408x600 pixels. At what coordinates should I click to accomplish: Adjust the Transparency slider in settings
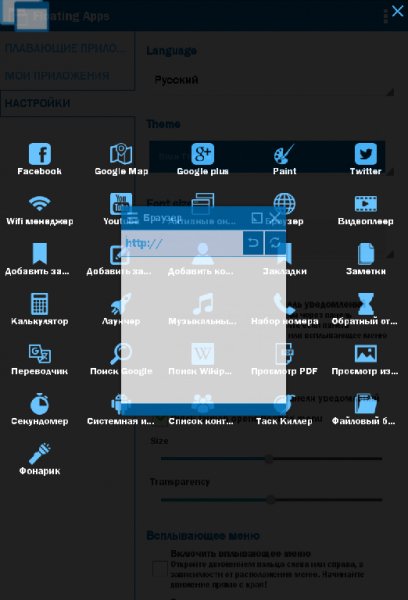pos(271,499)
